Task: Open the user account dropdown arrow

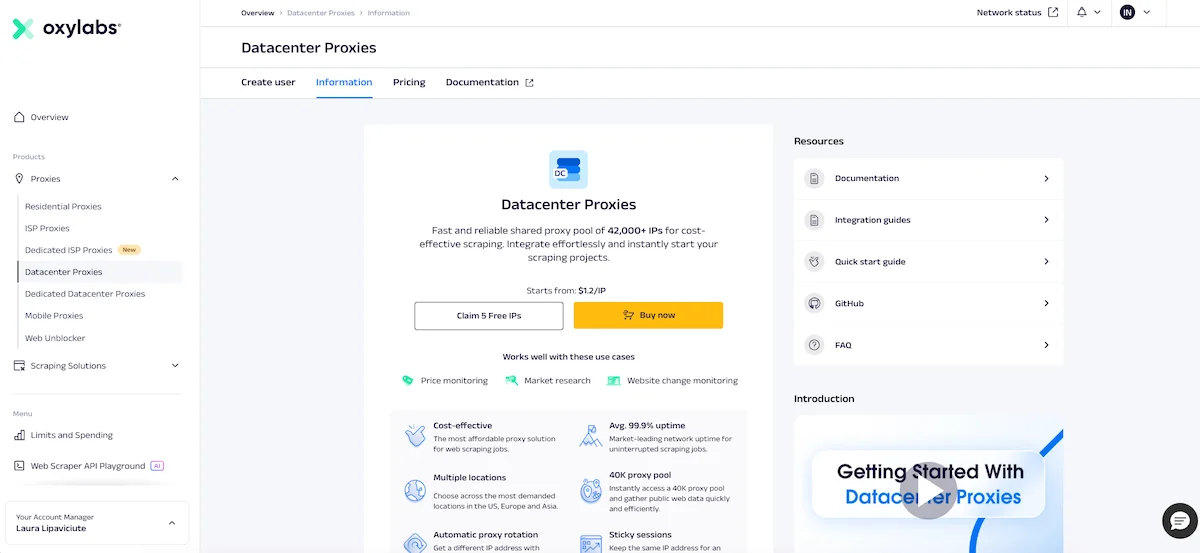Action: [x=1146, y=12]
